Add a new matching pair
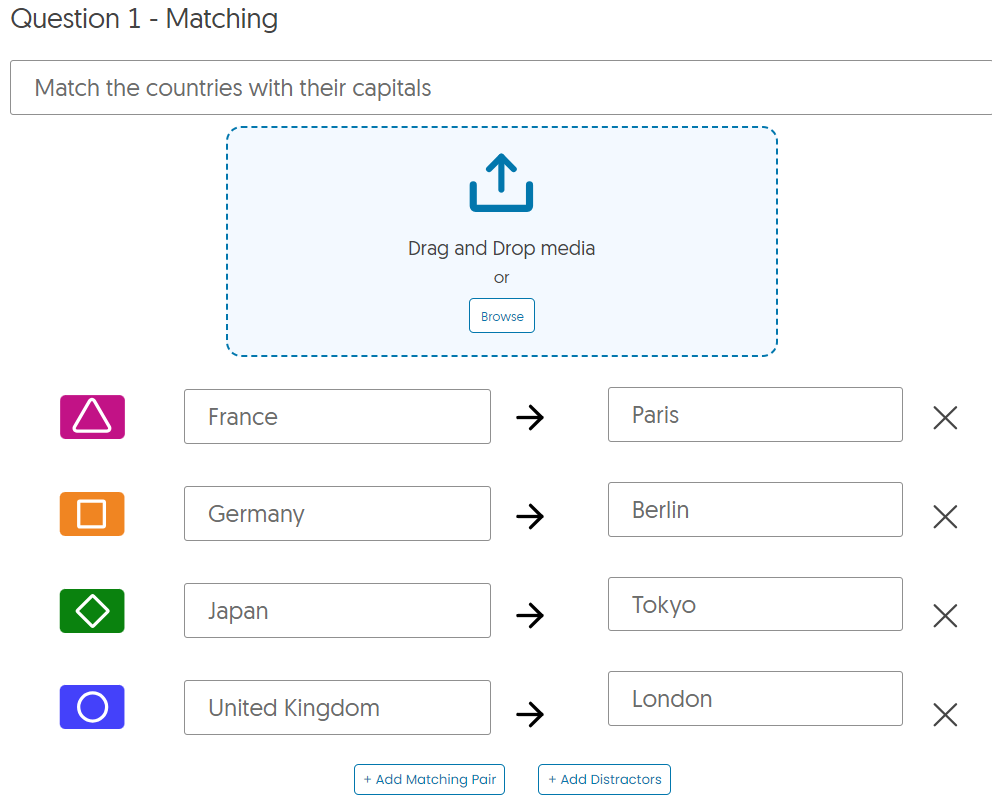The image size is (992, 809). [x=430, y=779]
